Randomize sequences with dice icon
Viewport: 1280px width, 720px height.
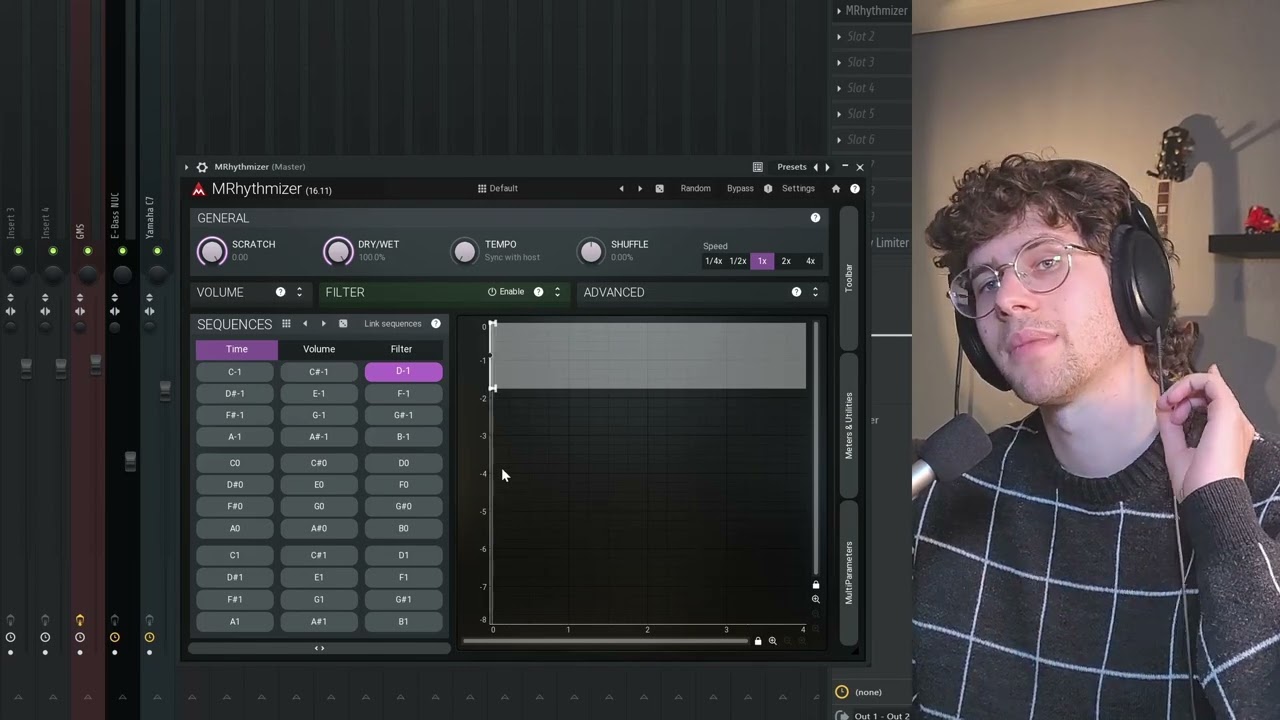tap(343, 324)
